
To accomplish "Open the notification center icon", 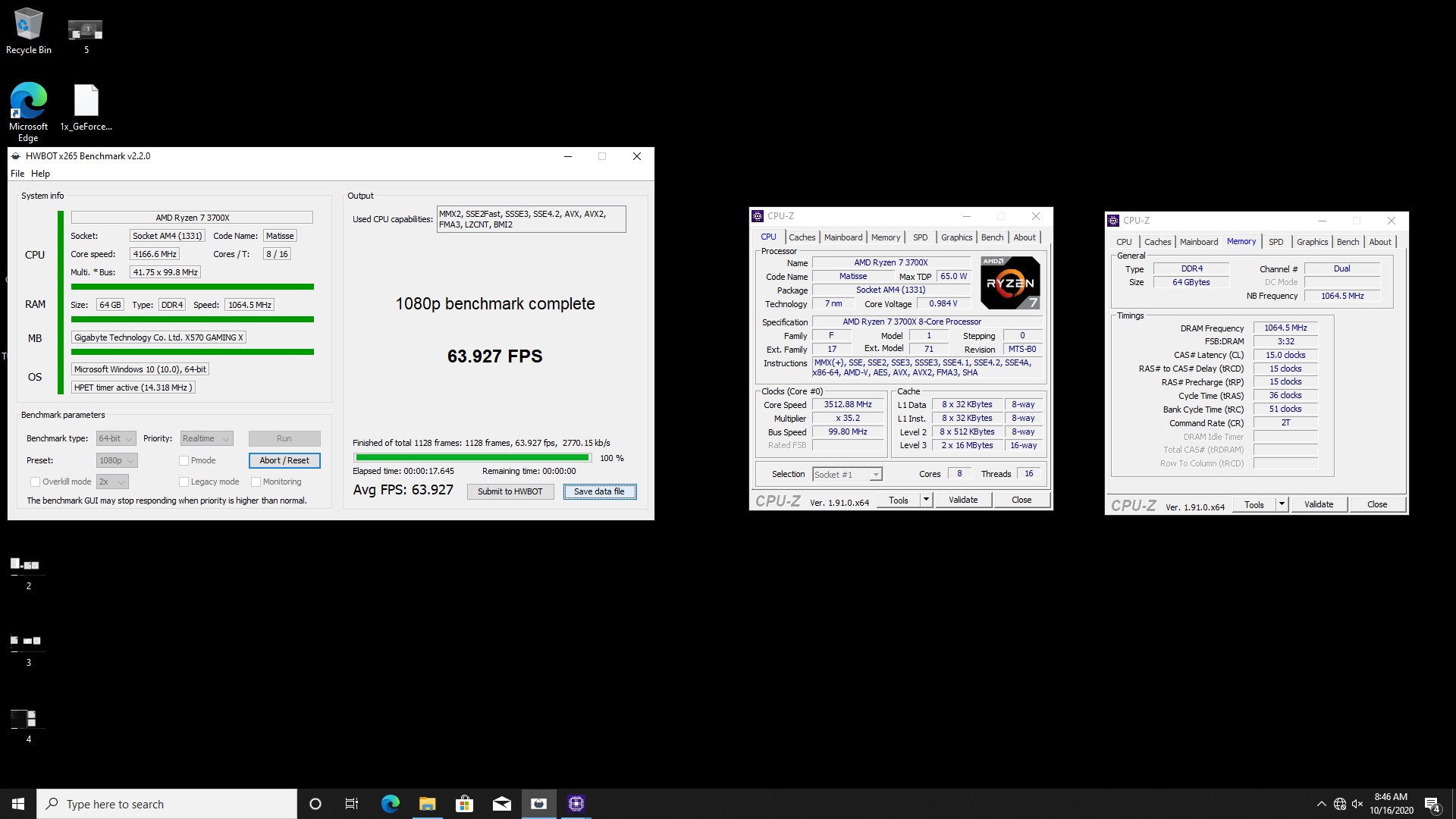I will click(1432, 804).
